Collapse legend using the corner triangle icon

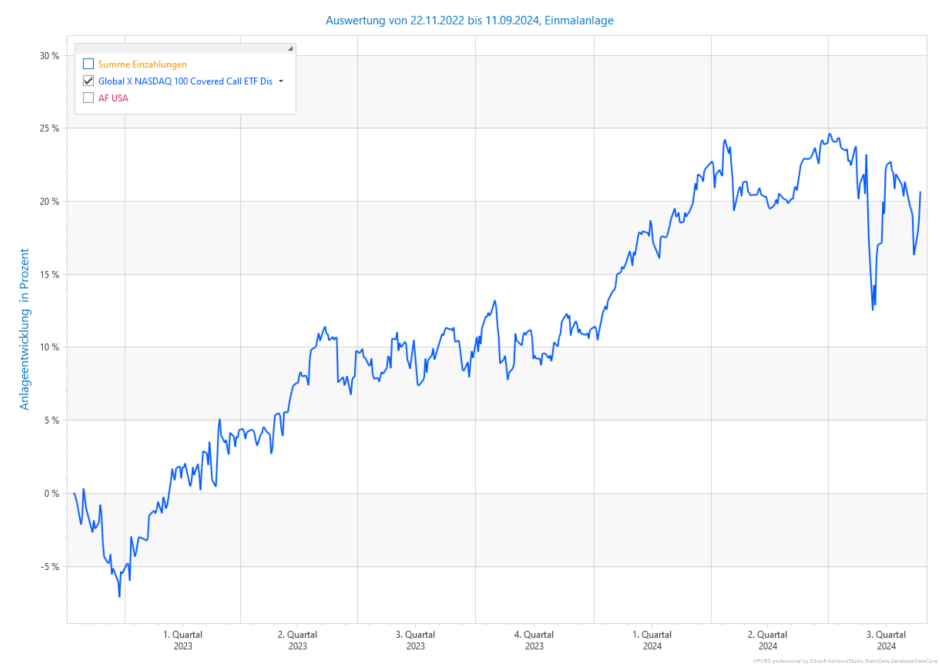pos(290,48)
